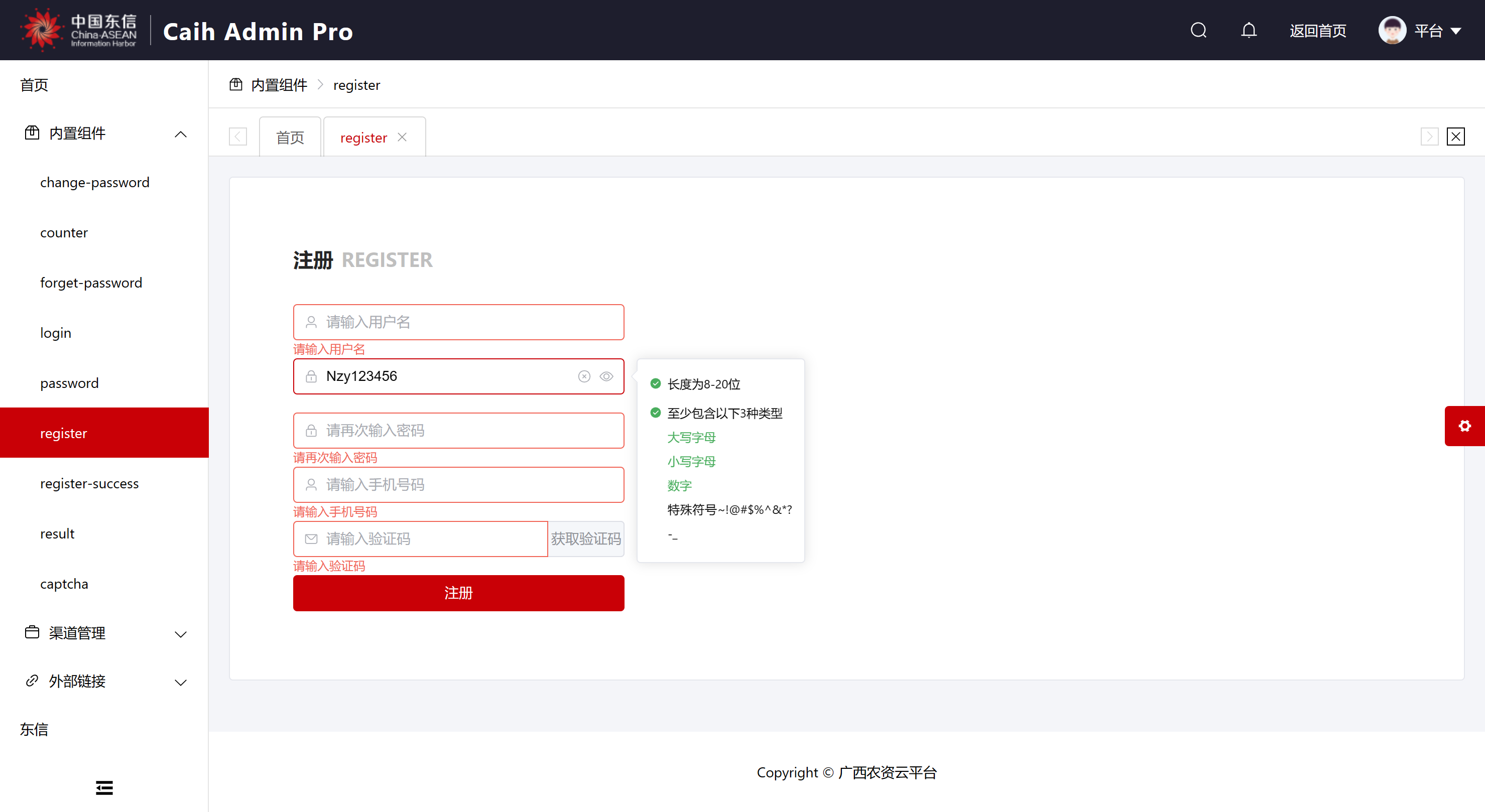The width and height of the screenshot is (1485, 812).
Task: Click the tabs scroll-right arrow
Action: 1429,137
